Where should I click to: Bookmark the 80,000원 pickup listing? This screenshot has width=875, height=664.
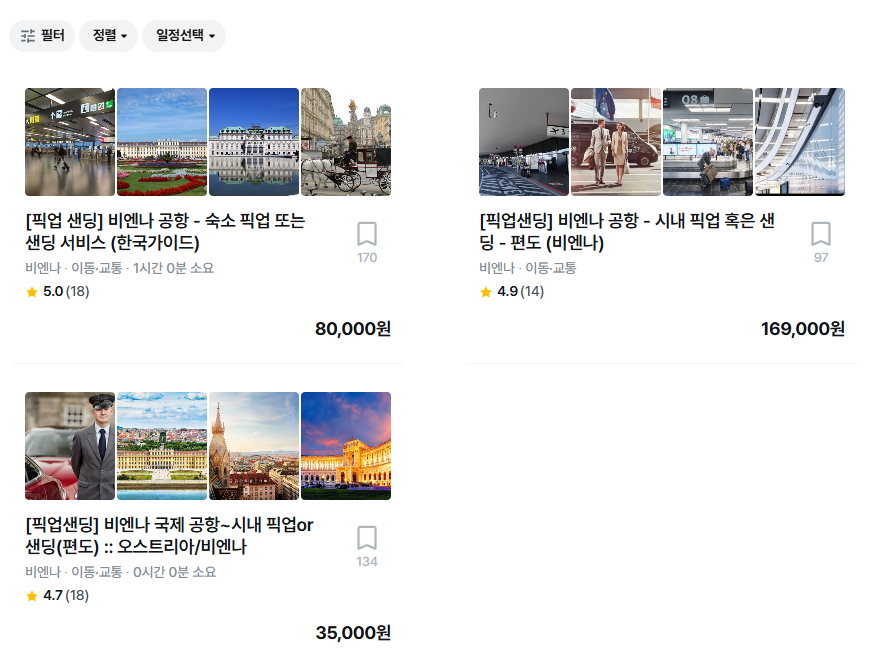click(x=367, y=234)
